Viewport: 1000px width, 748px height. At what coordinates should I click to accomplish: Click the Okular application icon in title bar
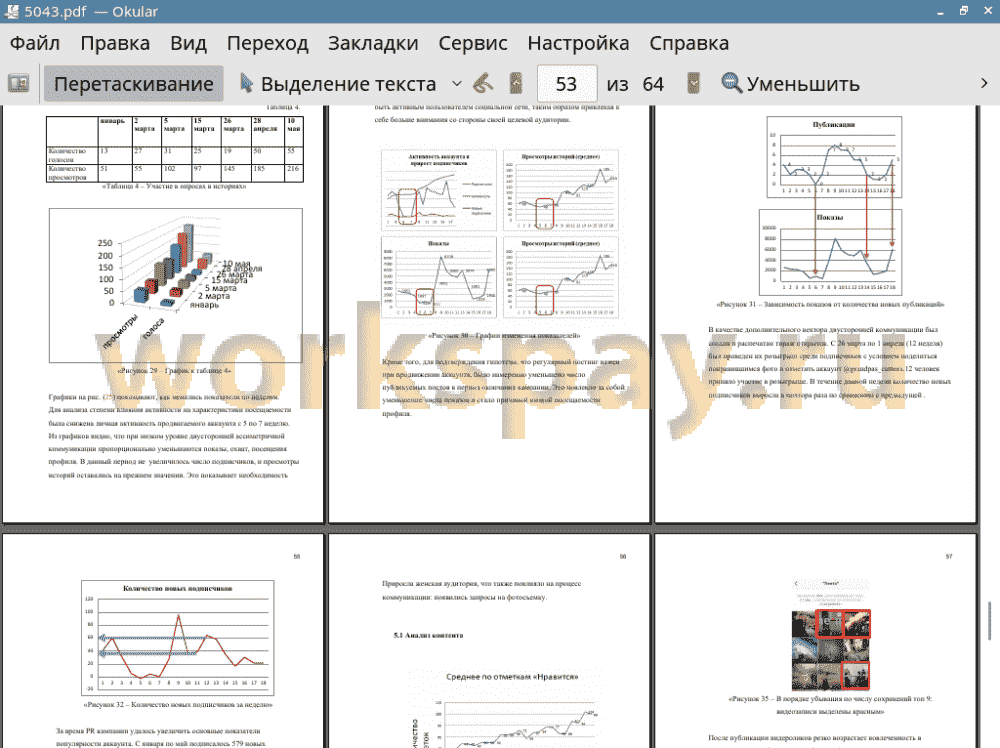11,11
